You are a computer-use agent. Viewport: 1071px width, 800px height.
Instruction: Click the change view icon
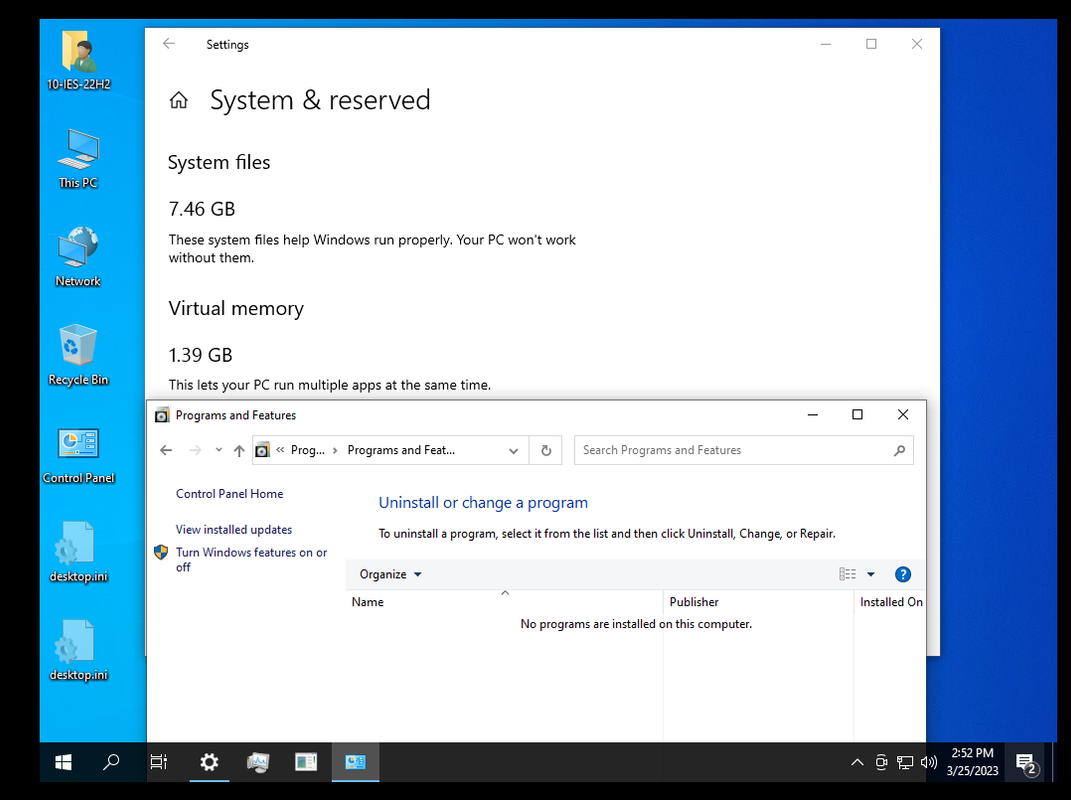(x=848, y=575)
